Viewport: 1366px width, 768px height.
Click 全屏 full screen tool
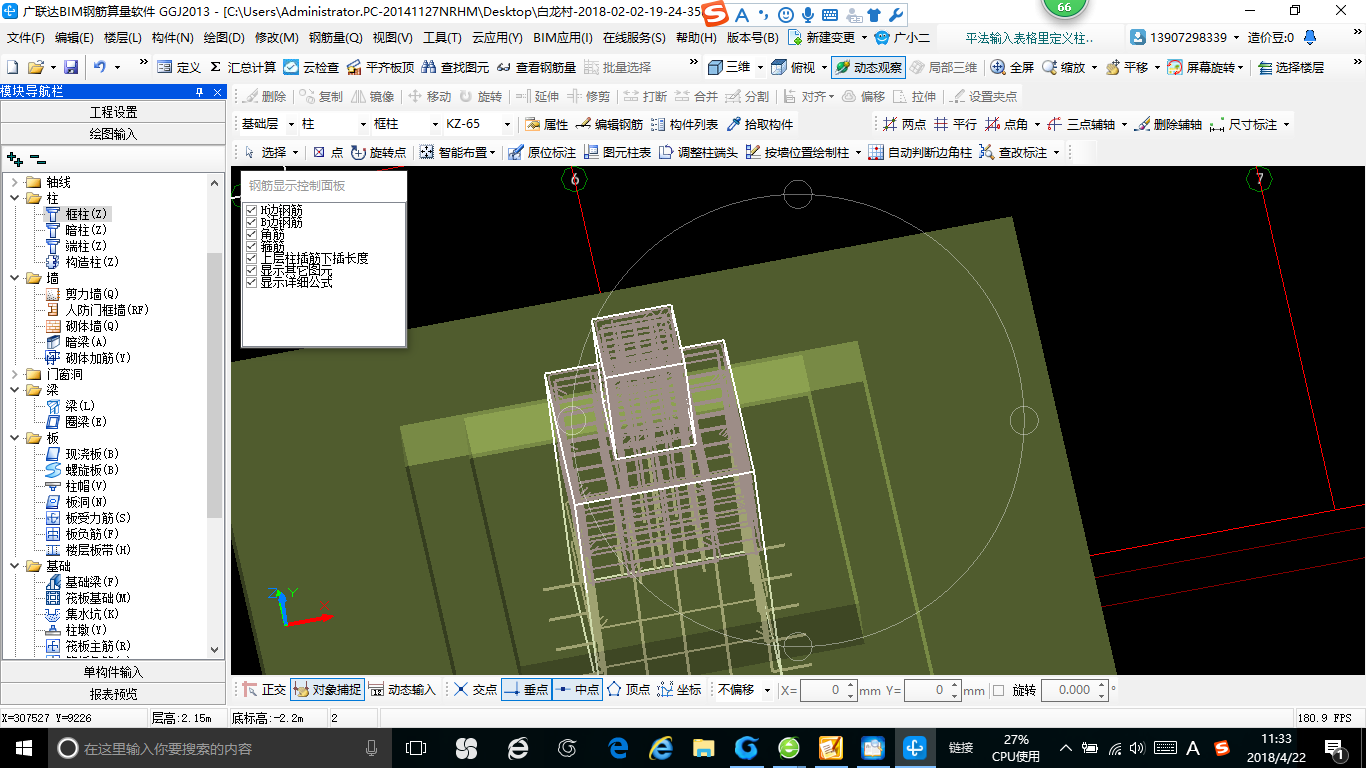1012,67
